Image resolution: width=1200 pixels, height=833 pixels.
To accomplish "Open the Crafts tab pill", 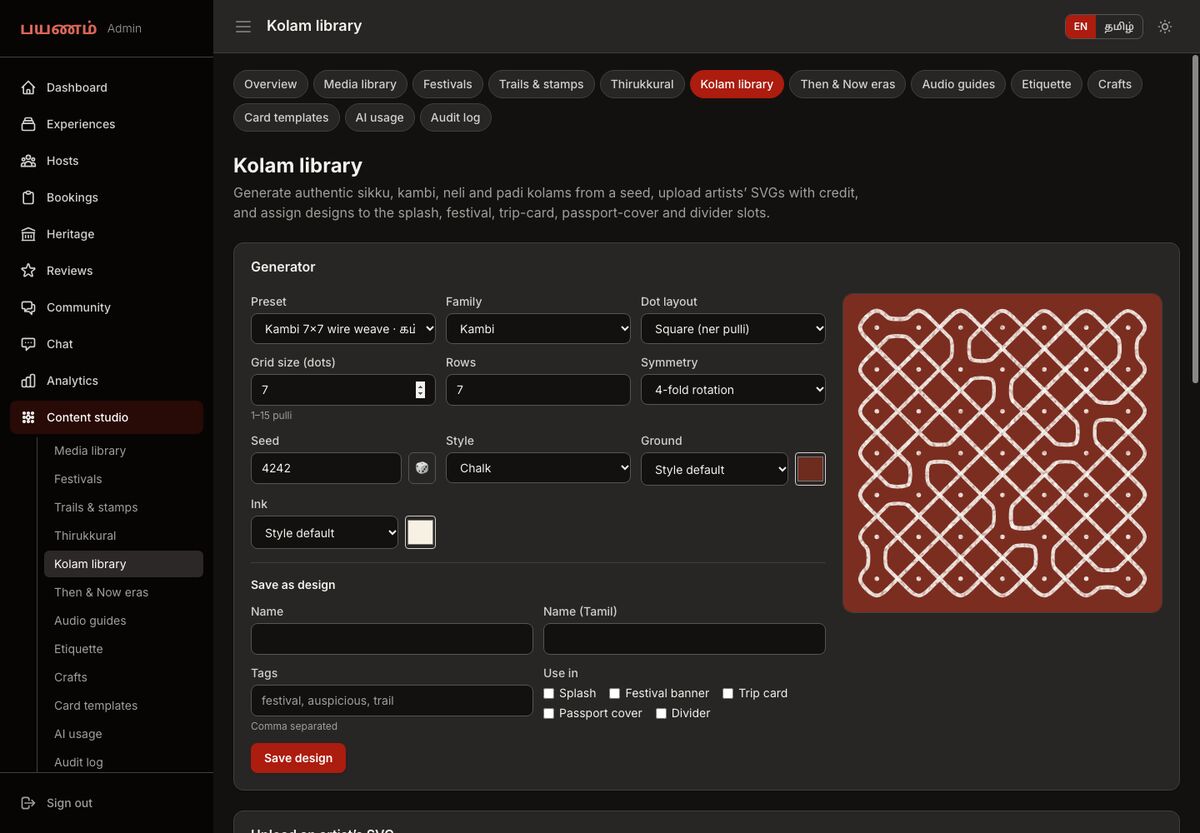I will click(x=1115, y=84).
